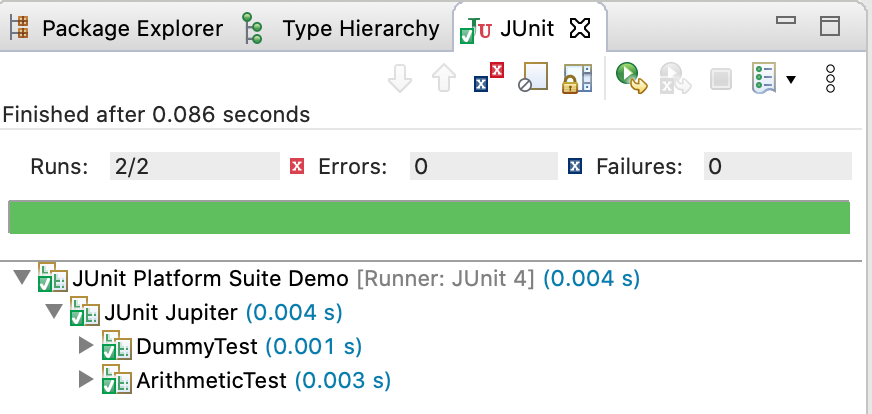
Task: Click the Next Failed Test arrow
Action: 400,78
